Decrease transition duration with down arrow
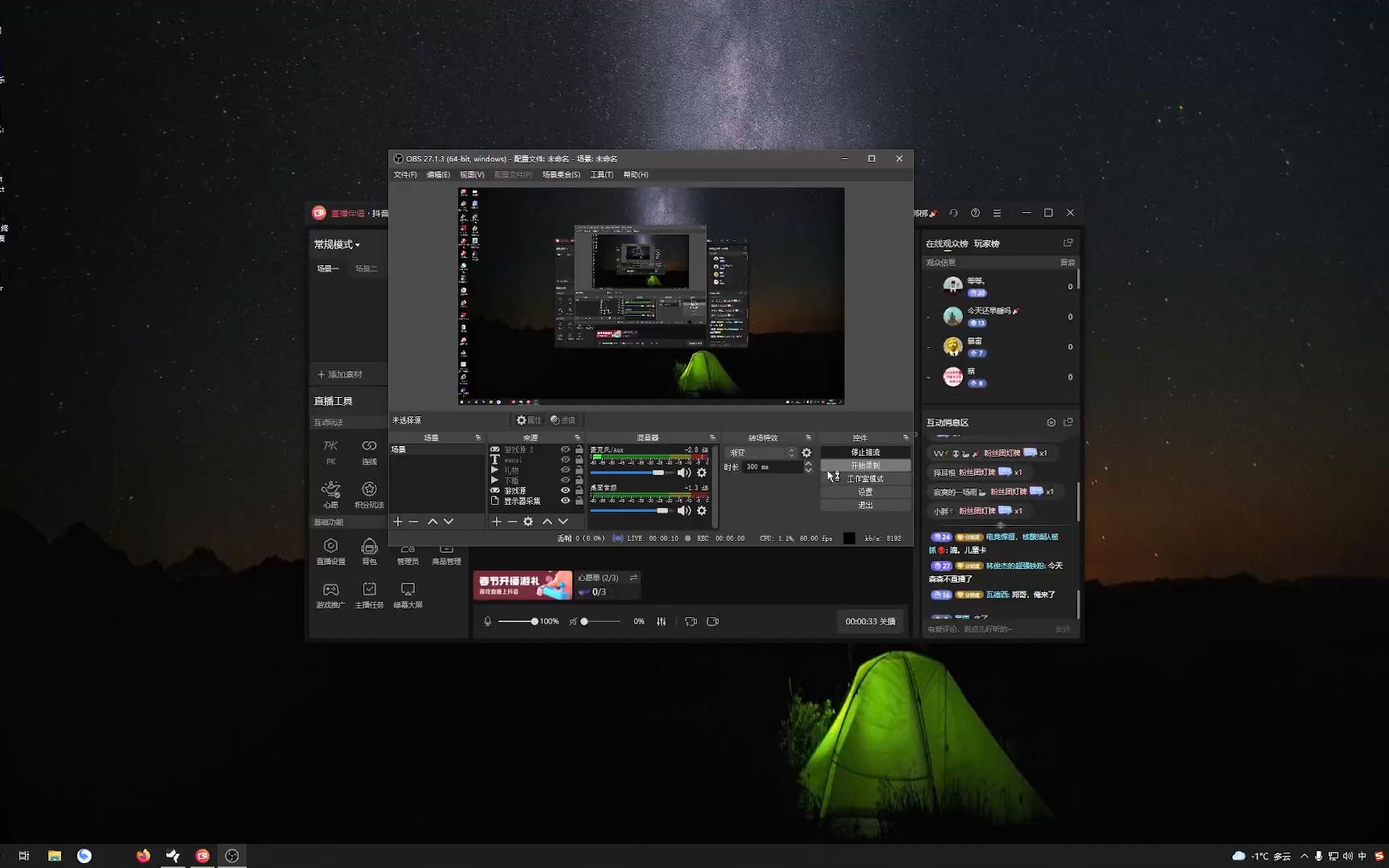This screenshot has height=868, width=1389. pos(808,470)
